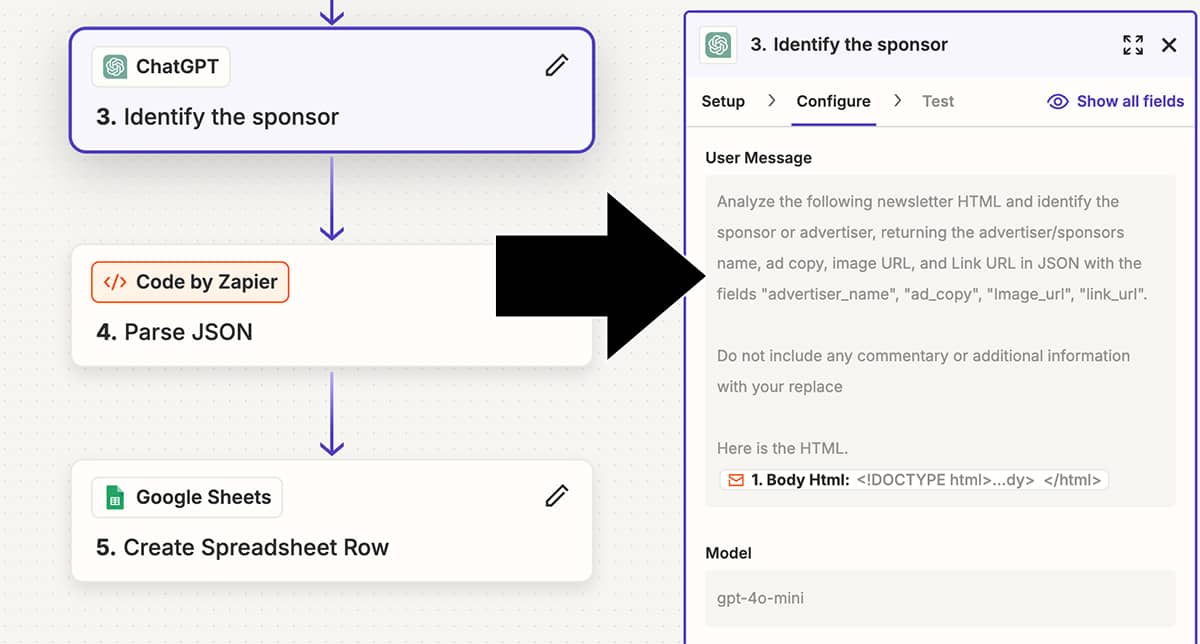This screenshot has width=1200, height=644.
Task: Go to the Test tab
Action: click(x=938, y=101)
